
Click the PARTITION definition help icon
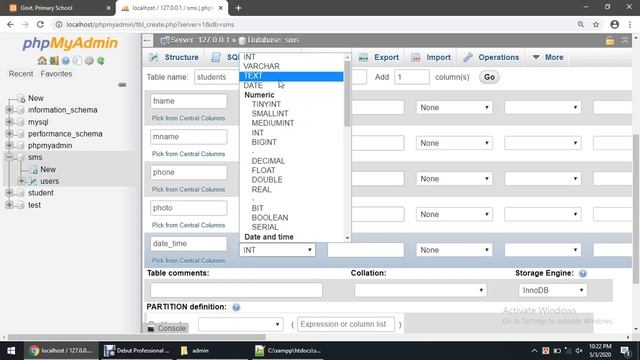[x=236, y=307]
